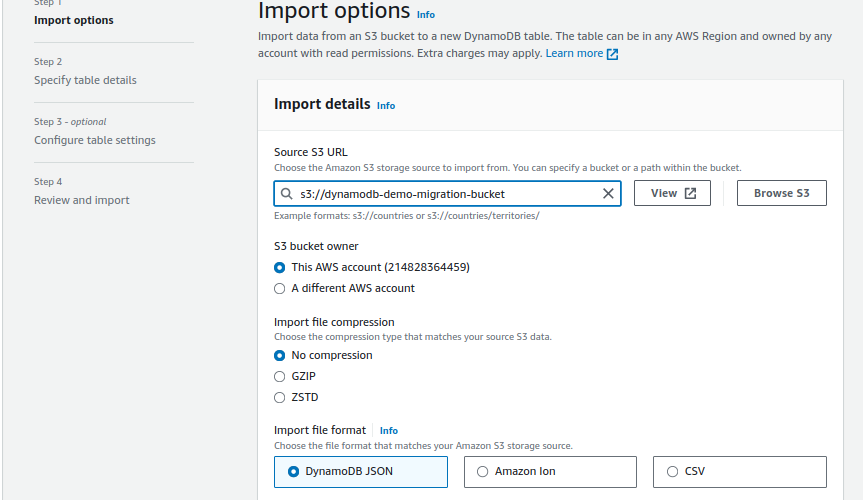Open the Browse S3 dialog
The image size is (863, 500).
[782, 193]
